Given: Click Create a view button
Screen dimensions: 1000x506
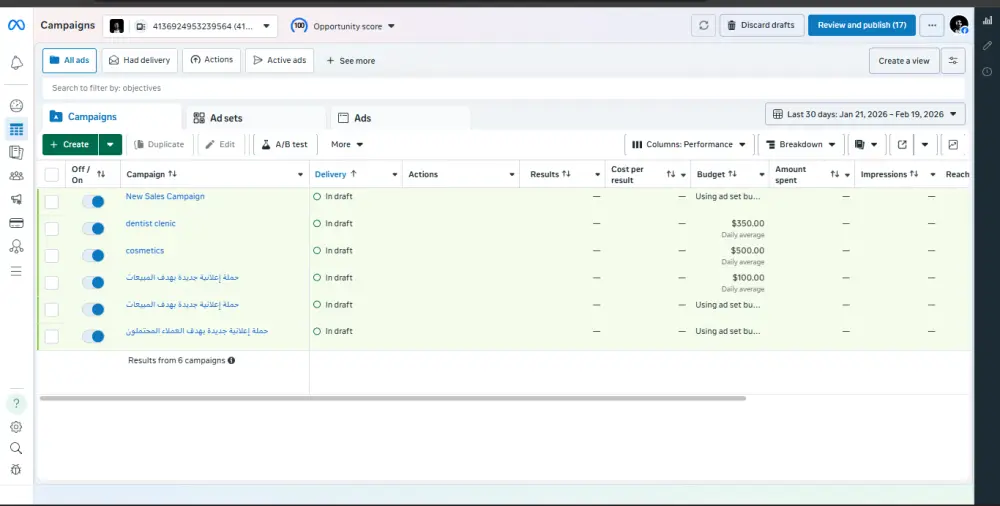Looking at the screenshot, I should coord(904,61).
